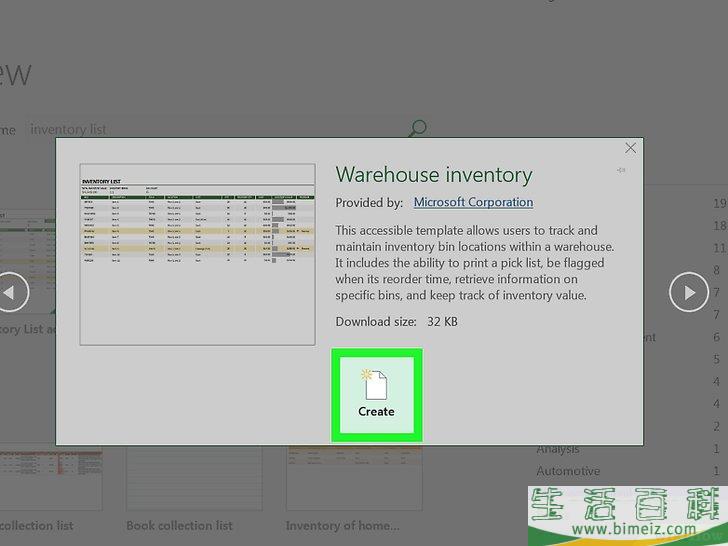Select the Analysis category
Viewport: 728px width, 546px height.
click(x=558, y=449)
